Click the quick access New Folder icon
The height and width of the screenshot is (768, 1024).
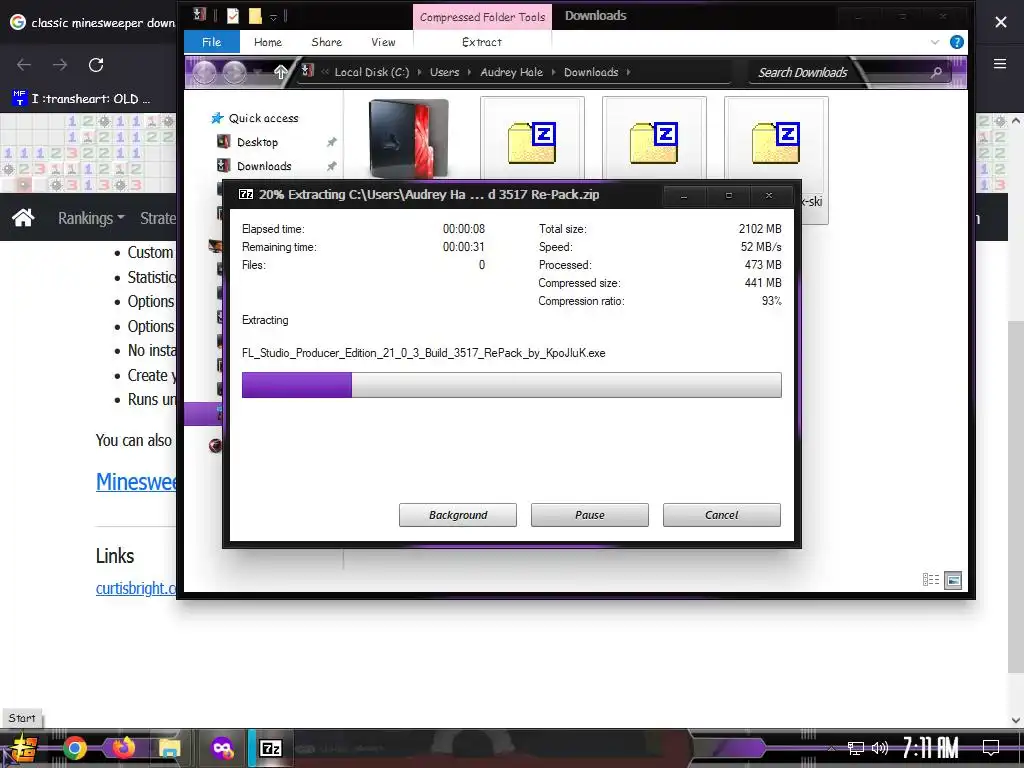coord(255,15)
